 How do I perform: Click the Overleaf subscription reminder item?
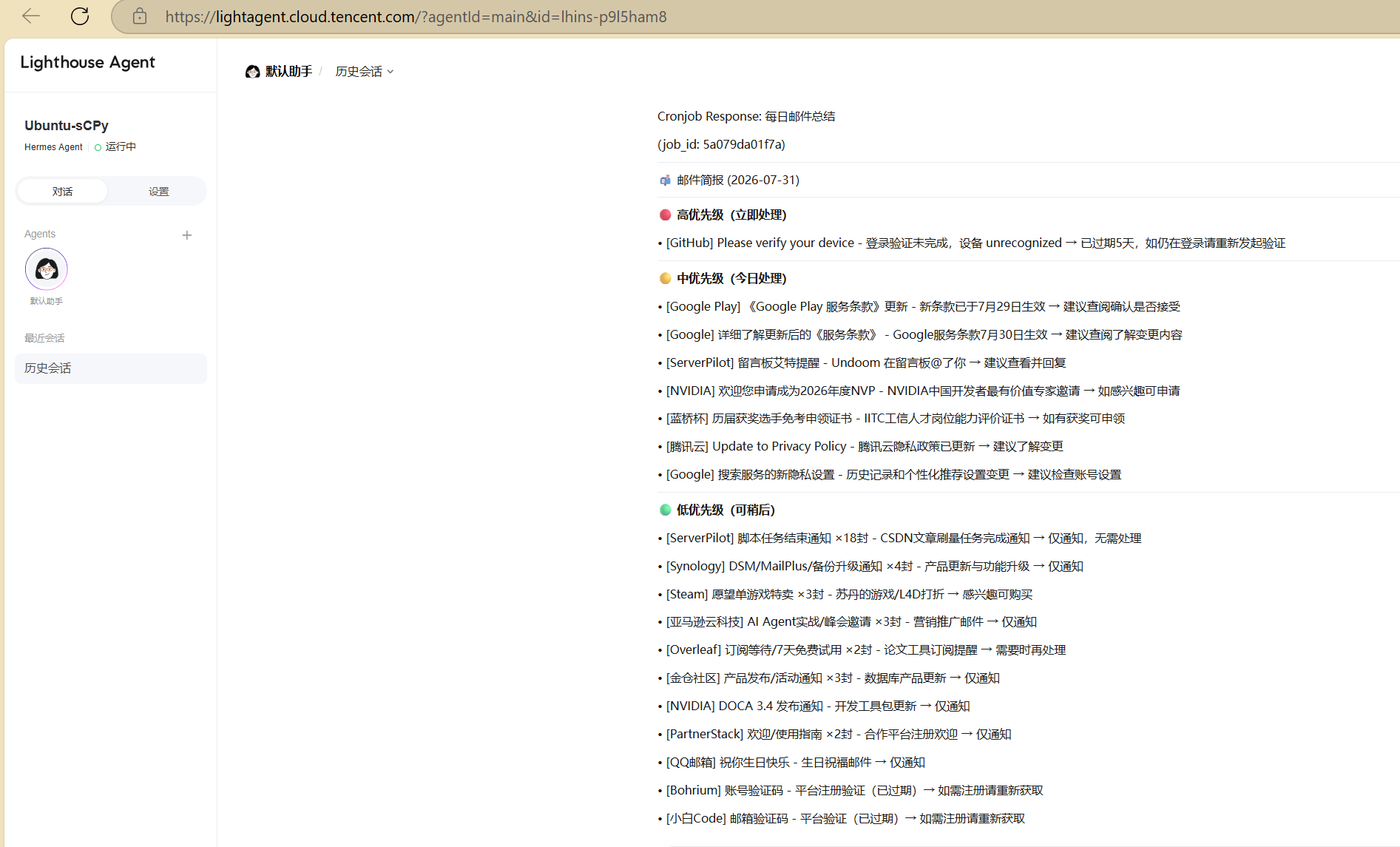(x=862, y=649)
